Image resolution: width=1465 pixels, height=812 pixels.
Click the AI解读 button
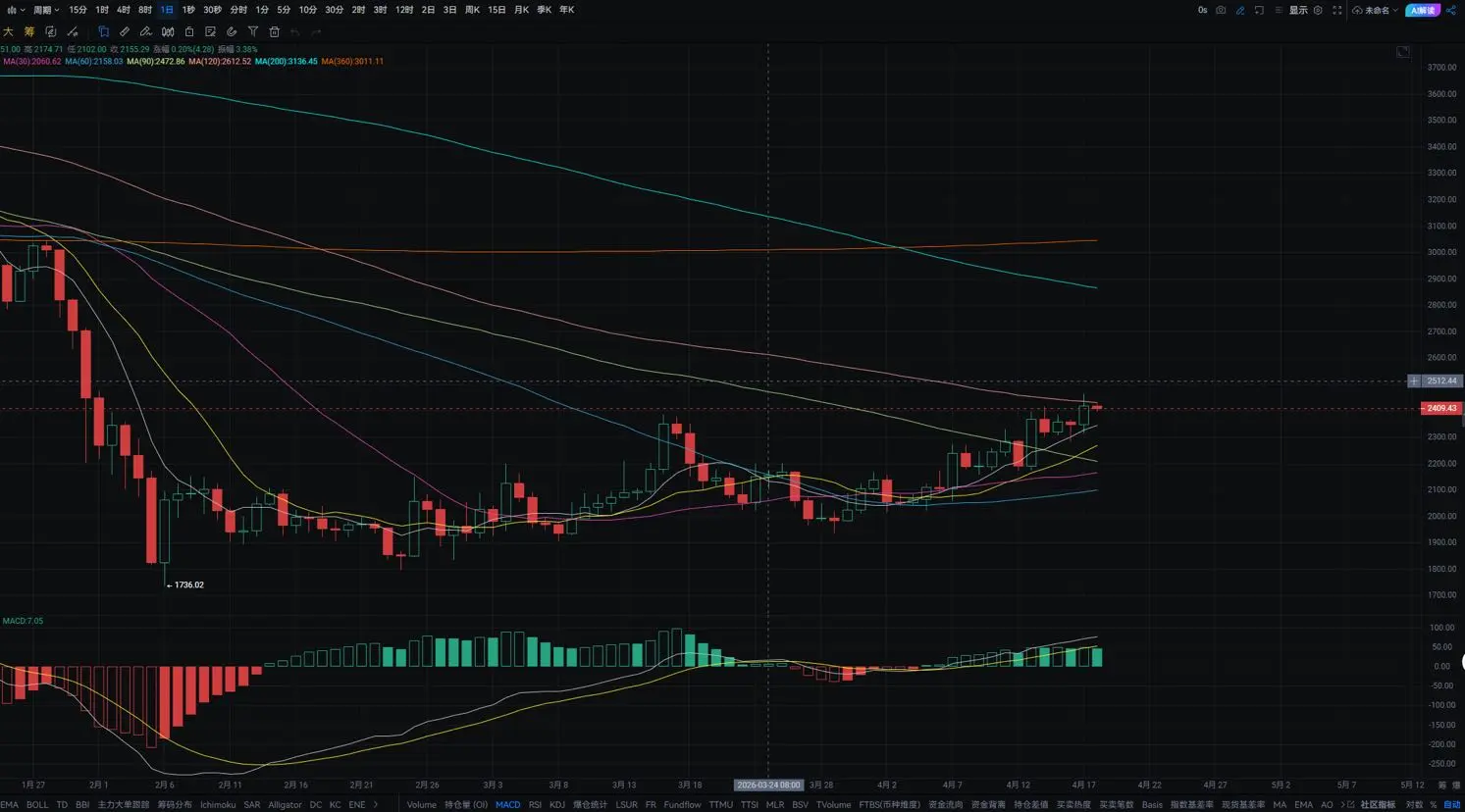[x=1422, y=10]
